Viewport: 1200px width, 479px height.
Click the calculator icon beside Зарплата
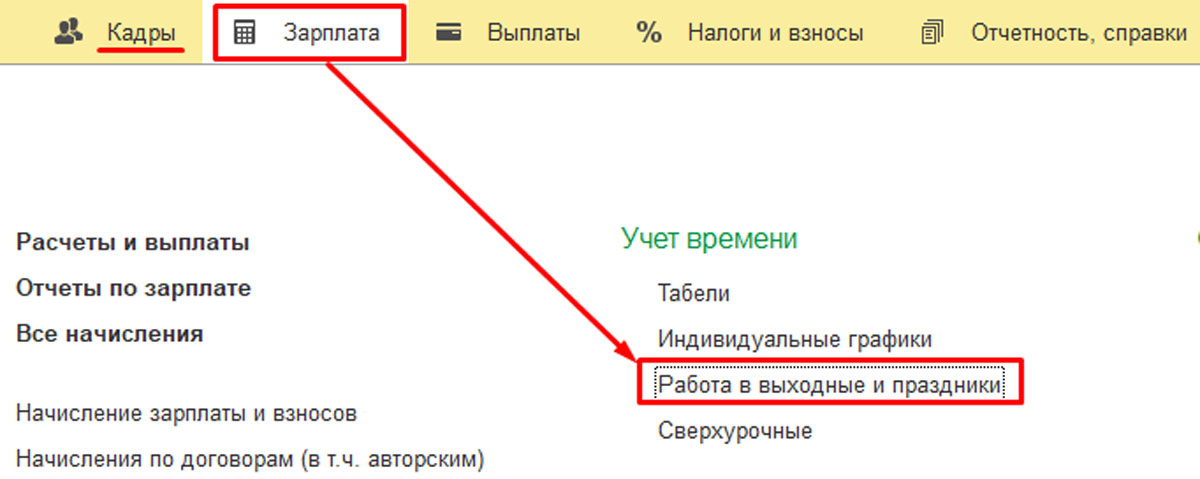coord(244,33)
